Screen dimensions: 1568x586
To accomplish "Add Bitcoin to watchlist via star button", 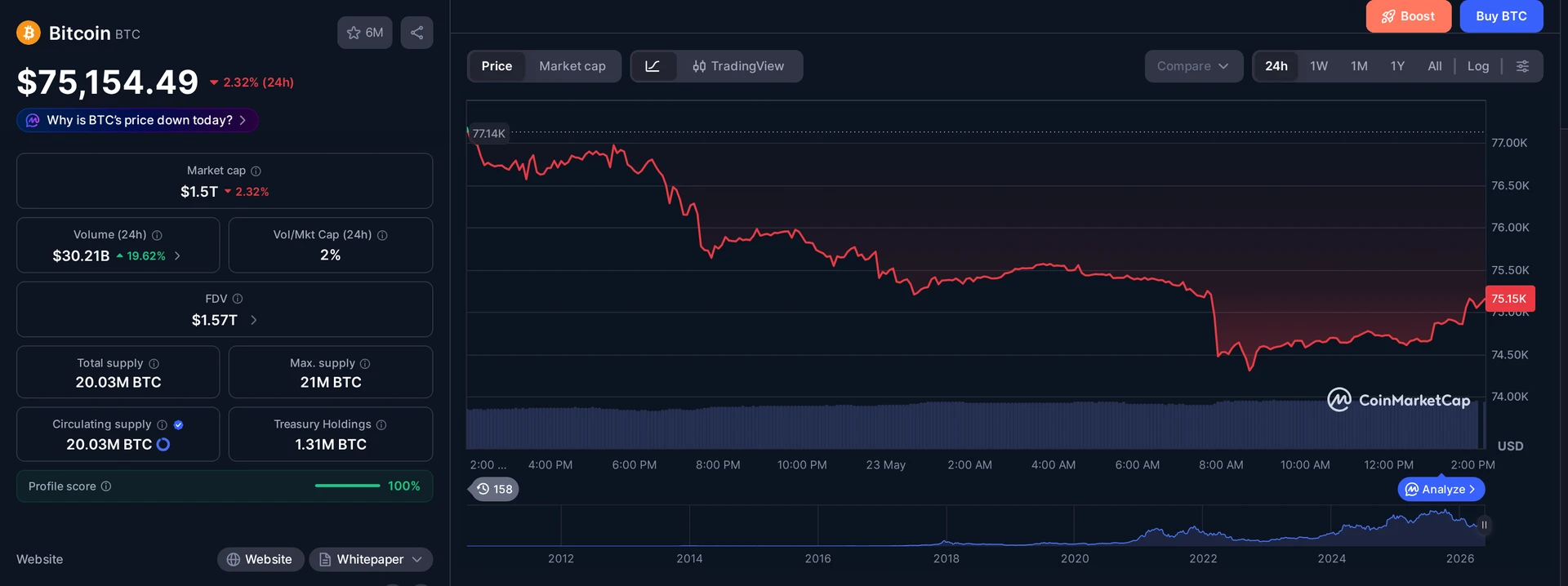I will click(x=365, y=33).
